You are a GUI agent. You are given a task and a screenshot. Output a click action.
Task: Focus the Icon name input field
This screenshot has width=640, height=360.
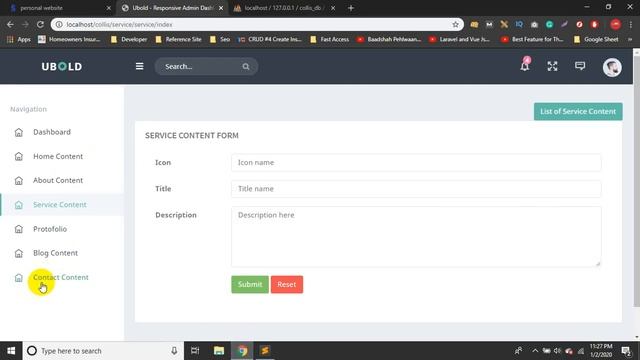coord(416,162)
